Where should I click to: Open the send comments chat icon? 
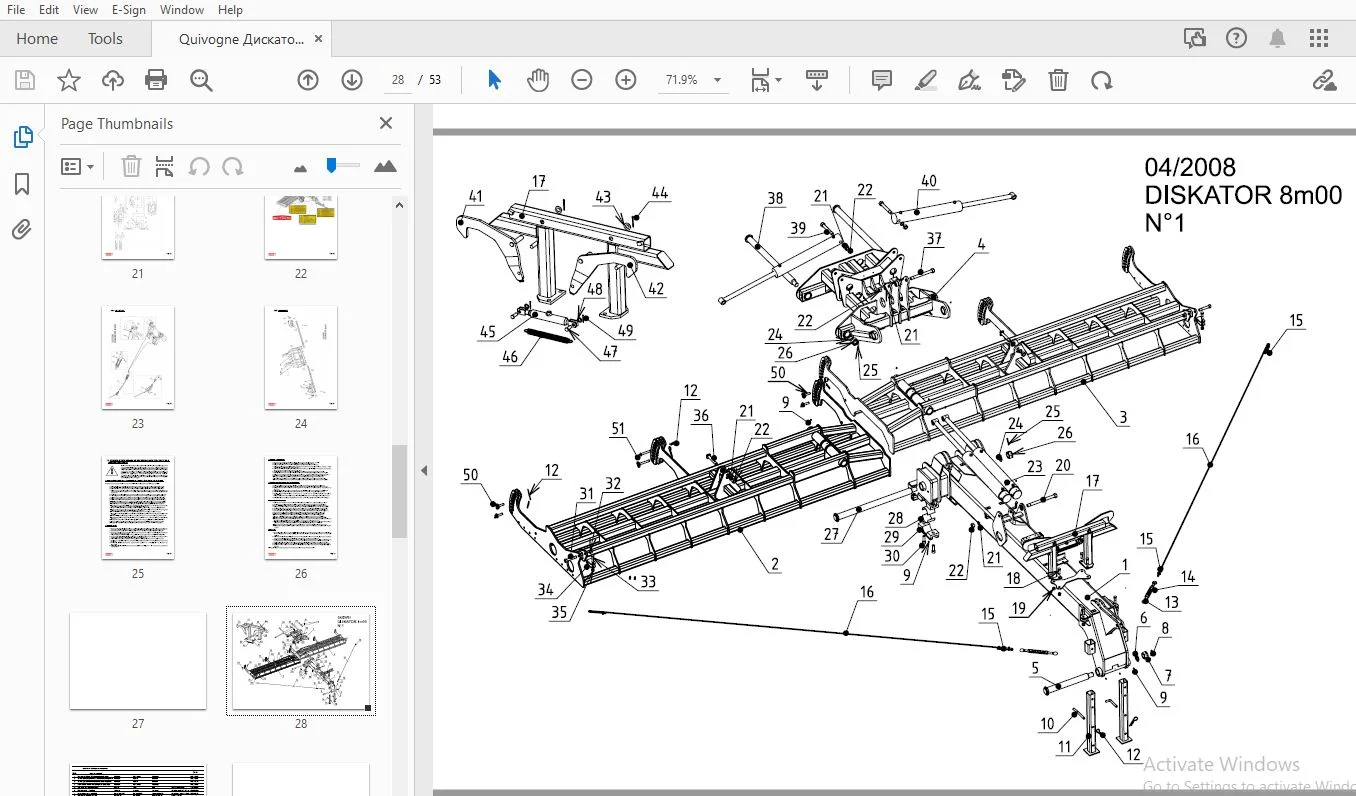coord(1195,39)
